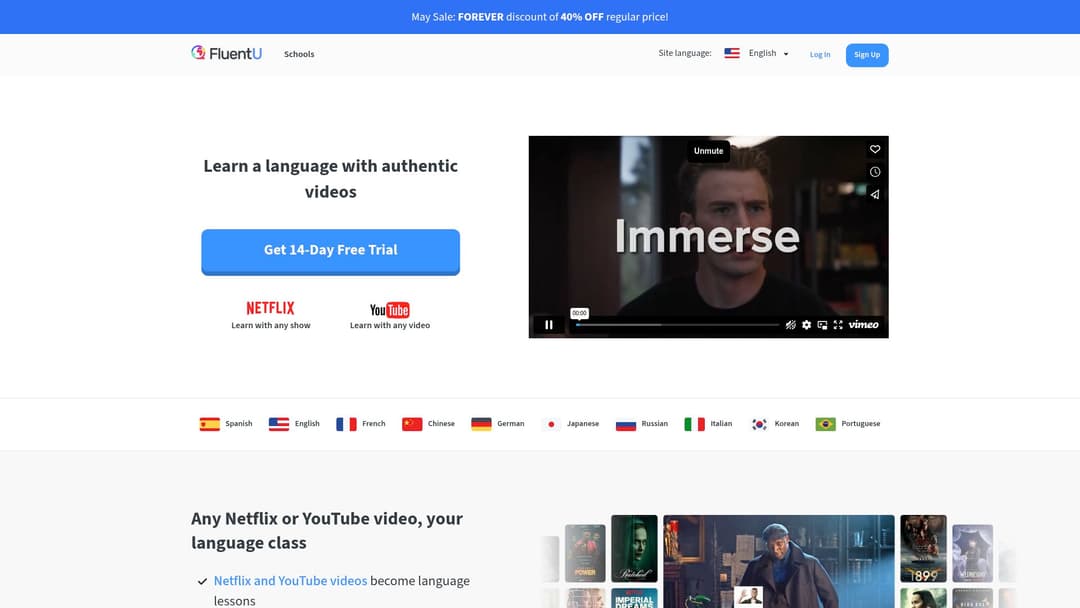
Task: Click the FluentU logo
Action: [227, 53]
